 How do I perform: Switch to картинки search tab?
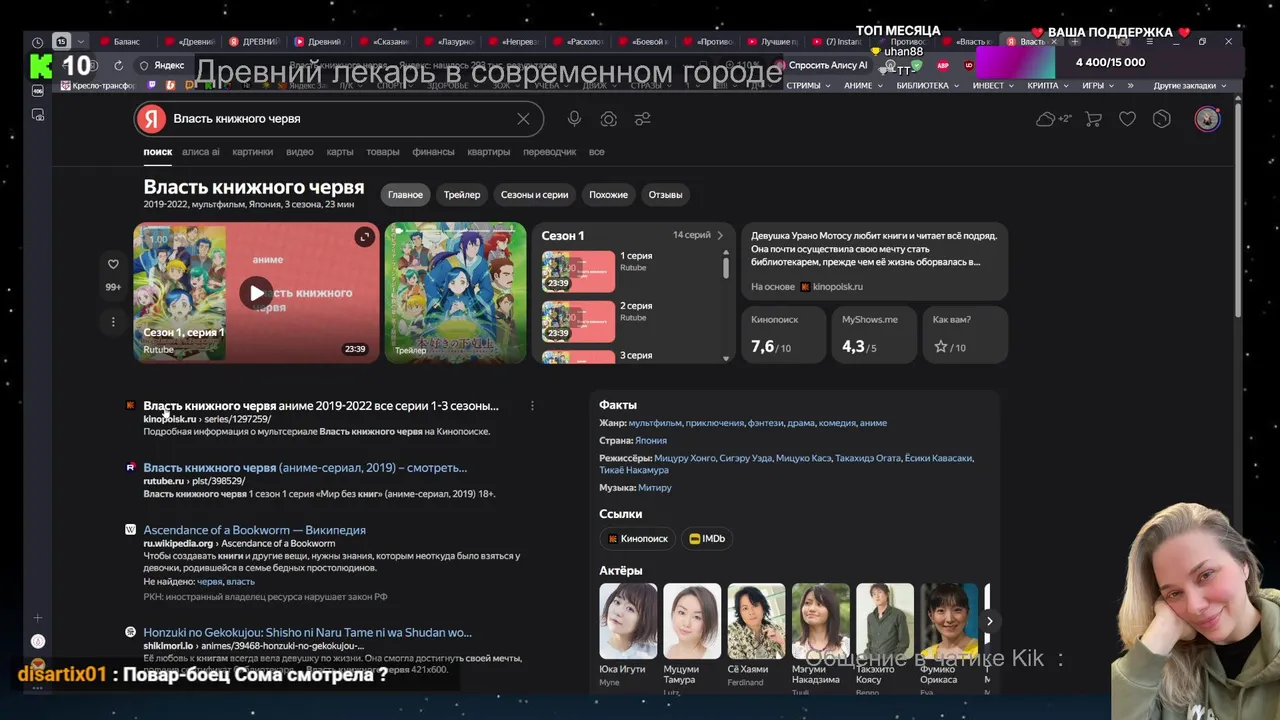click(252, 152)
